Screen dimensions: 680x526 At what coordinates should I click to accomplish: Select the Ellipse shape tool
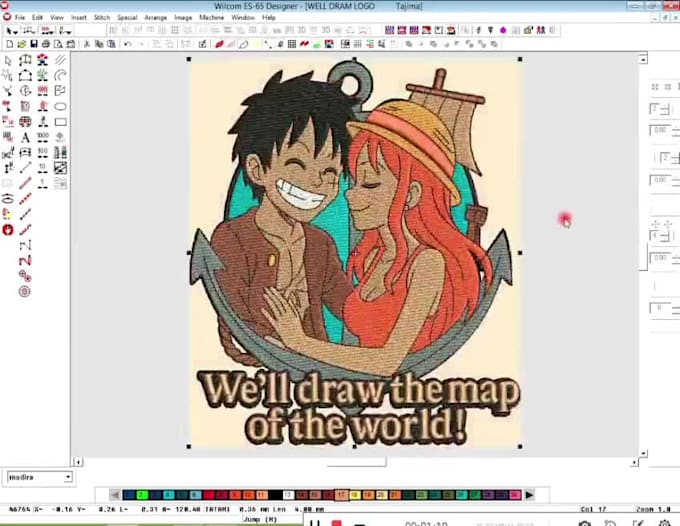[60, 106]
